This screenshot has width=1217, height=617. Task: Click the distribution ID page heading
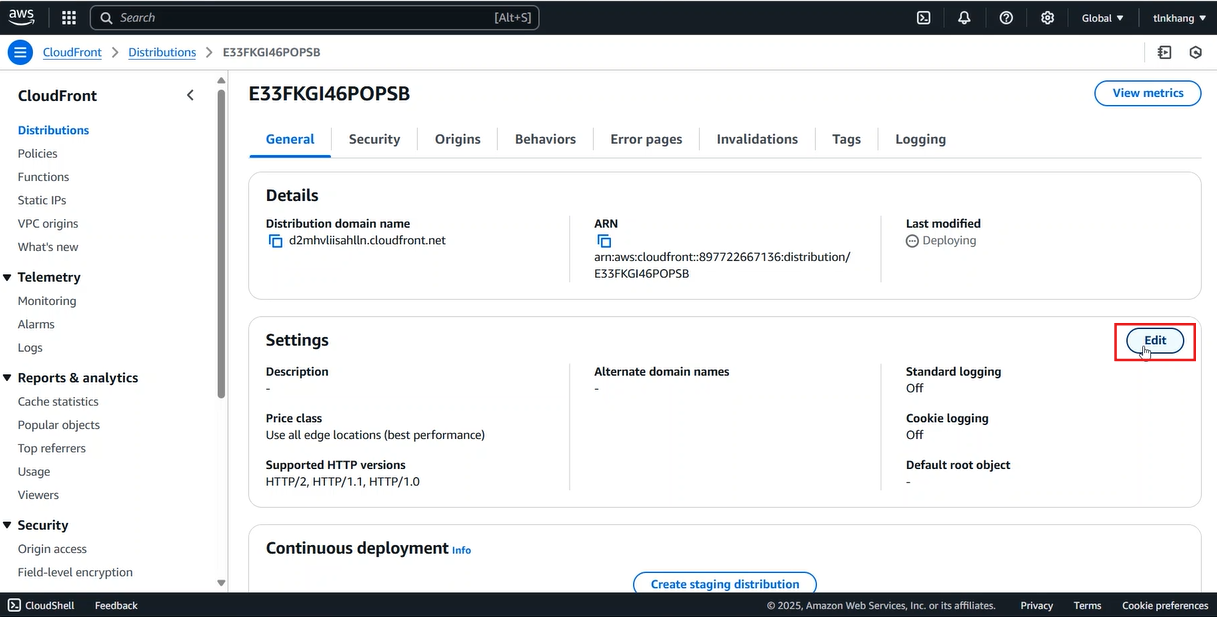(x=329, y=94)
